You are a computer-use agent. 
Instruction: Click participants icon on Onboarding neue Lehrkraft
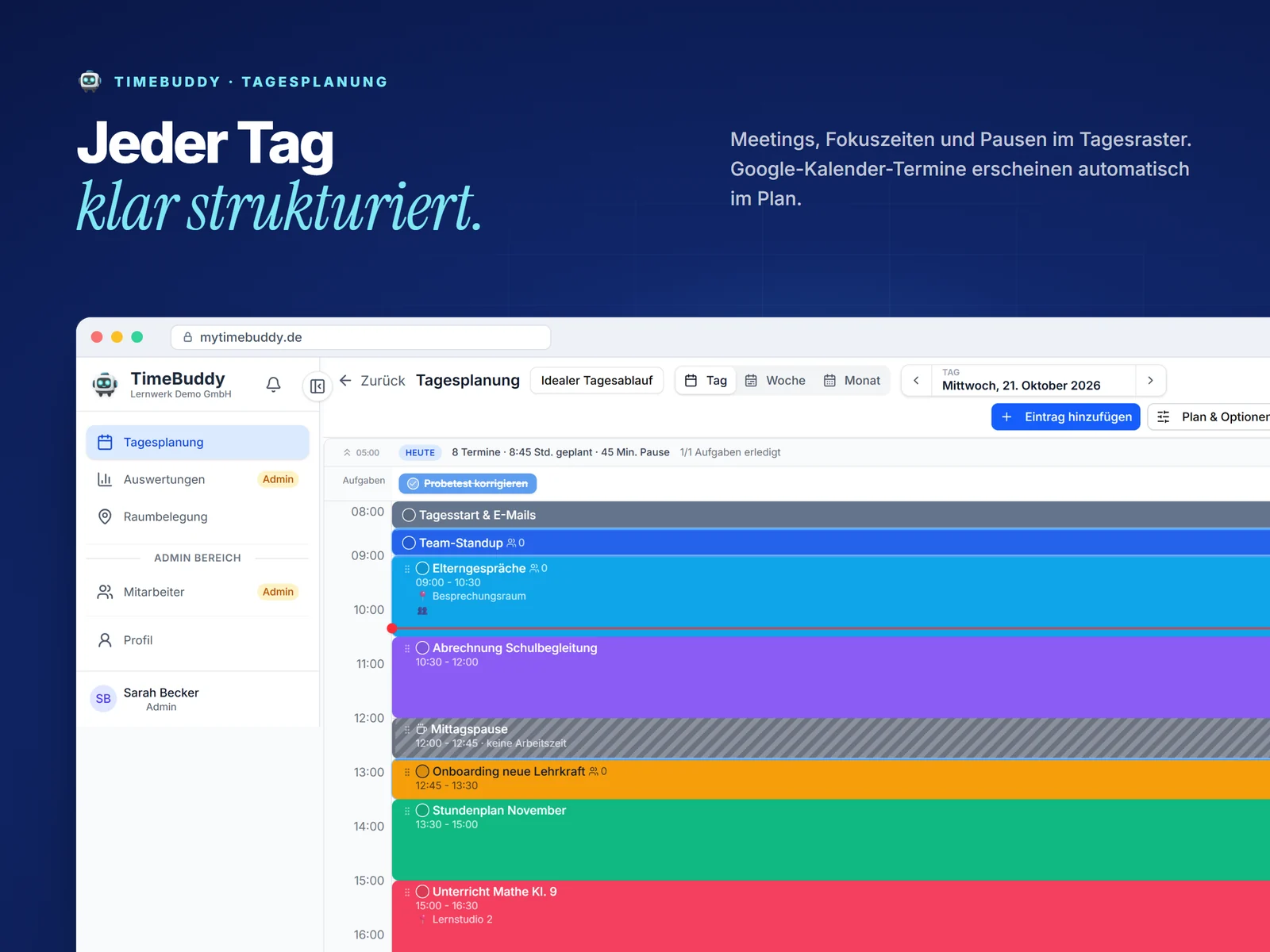click(x=594, y=771)
